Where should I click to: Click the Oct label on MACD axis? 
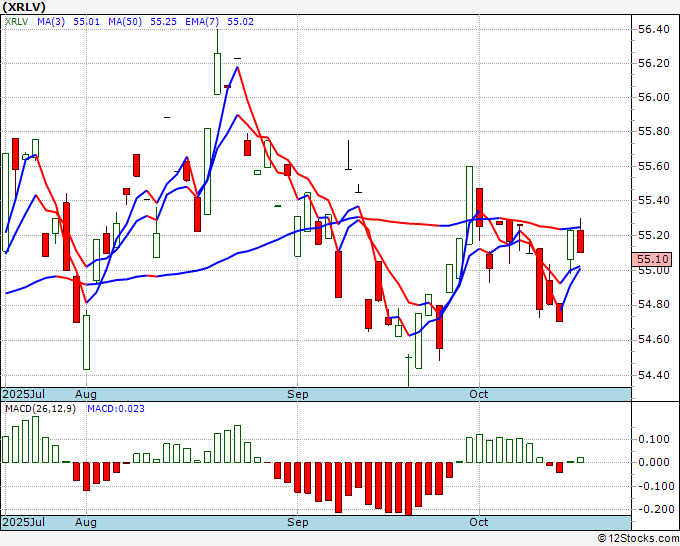[479, 522]
